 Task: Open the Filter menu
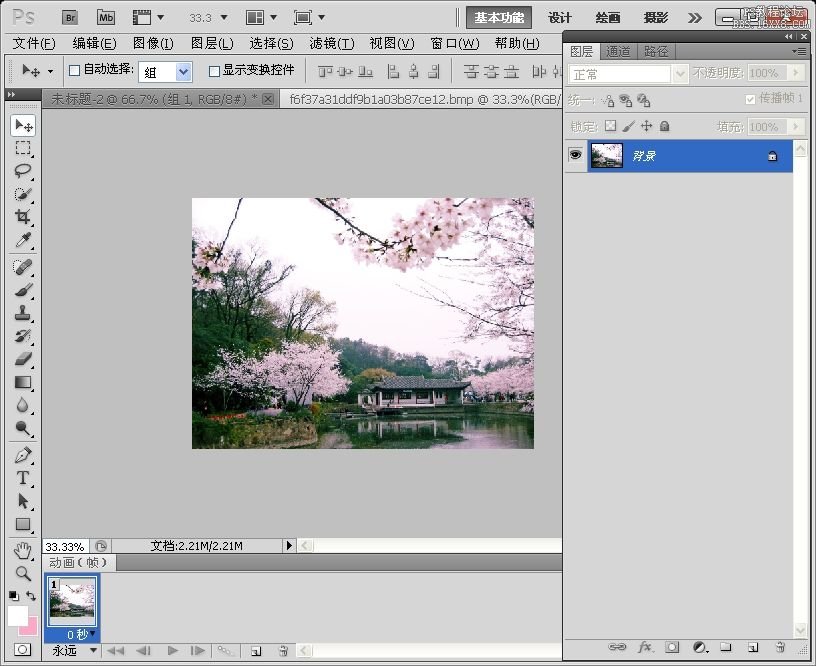coord(332,43)
